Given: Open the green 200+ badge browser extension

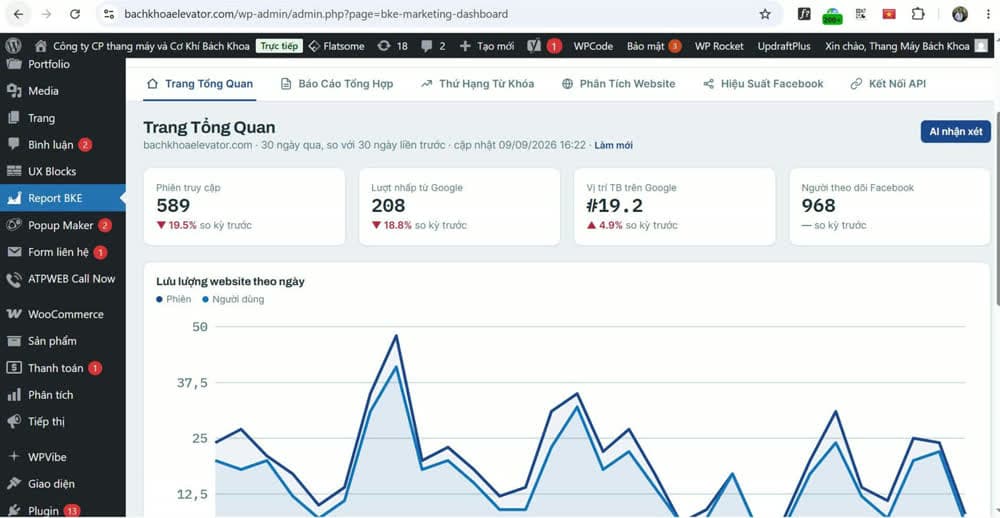Looking at the screenshot, I should 832,15.
